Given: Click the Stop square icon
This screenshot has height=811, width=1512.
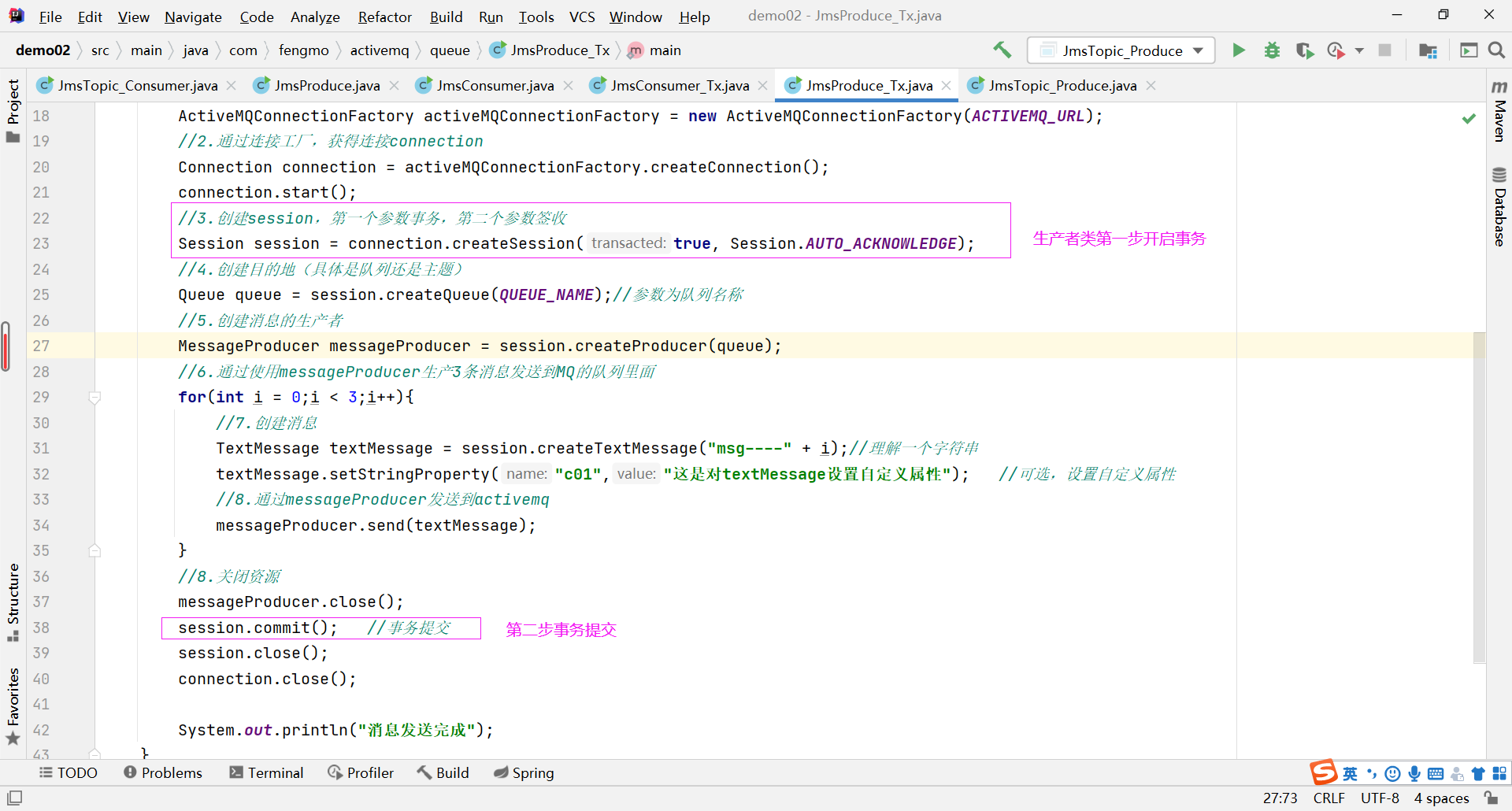Looking at the screenshot, I should (1384, 50).
